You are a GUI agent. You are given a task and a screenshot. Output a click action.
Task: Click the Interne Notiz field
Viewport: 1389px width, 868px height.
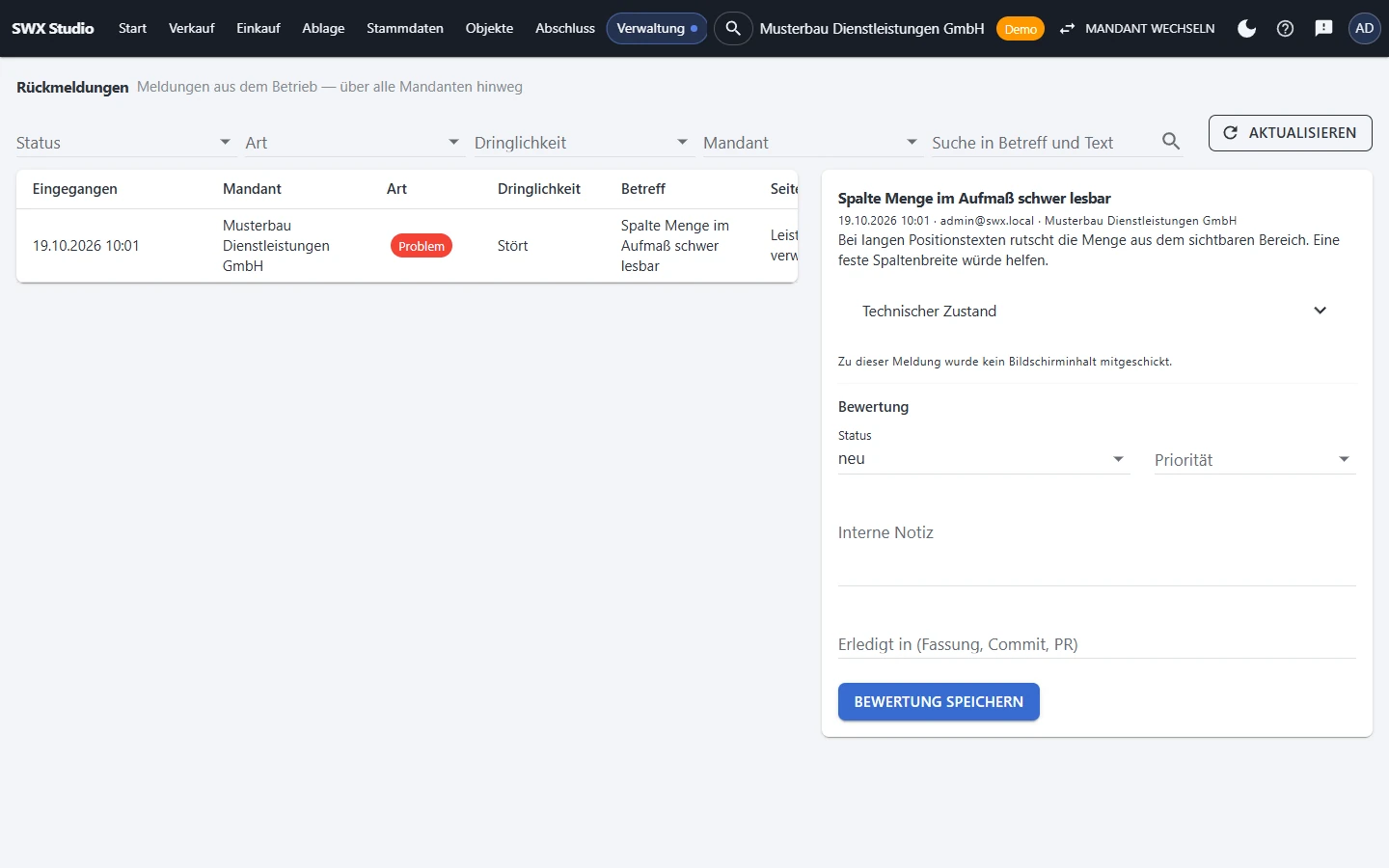pyautogui.click(x=1097, y=550)
